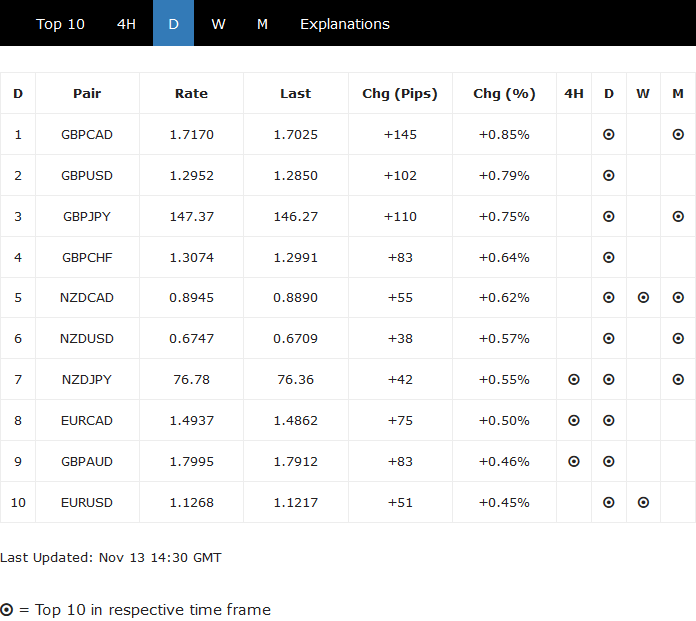Click NZDUSD monthly top 10 indicator icon
Screen dimensions: 696x621
tap(678, 338)
